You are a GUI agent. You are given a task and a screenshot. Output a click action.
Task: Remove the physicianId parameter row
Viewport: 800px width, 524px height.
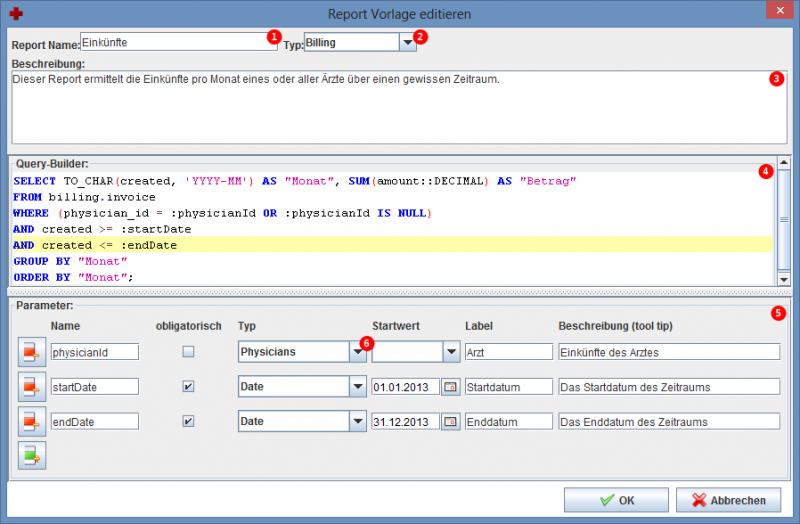31,352
